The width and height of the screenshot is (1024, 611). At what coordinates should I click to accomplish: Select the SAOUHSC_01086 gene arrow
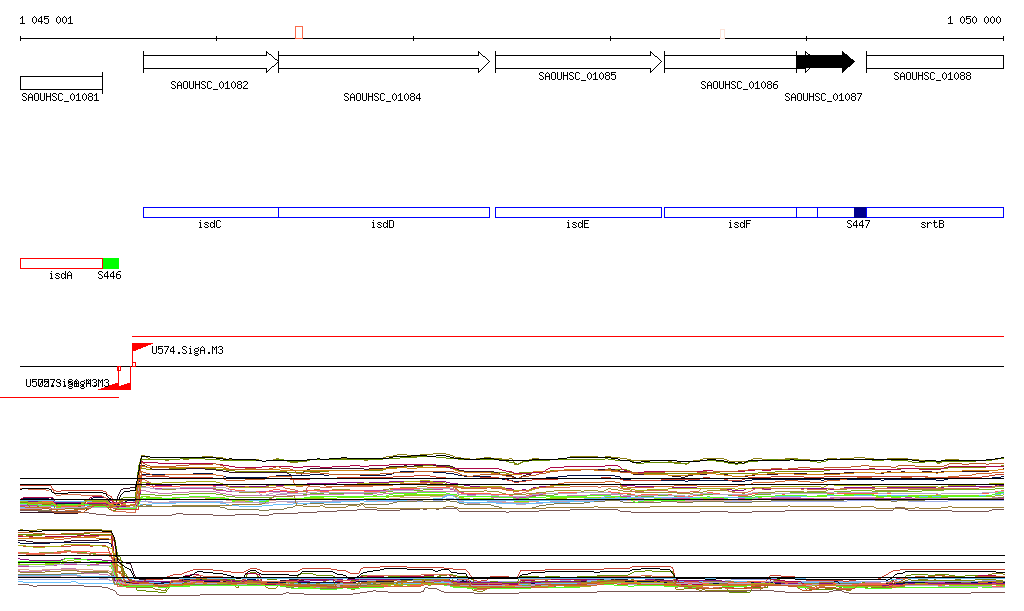730,62
